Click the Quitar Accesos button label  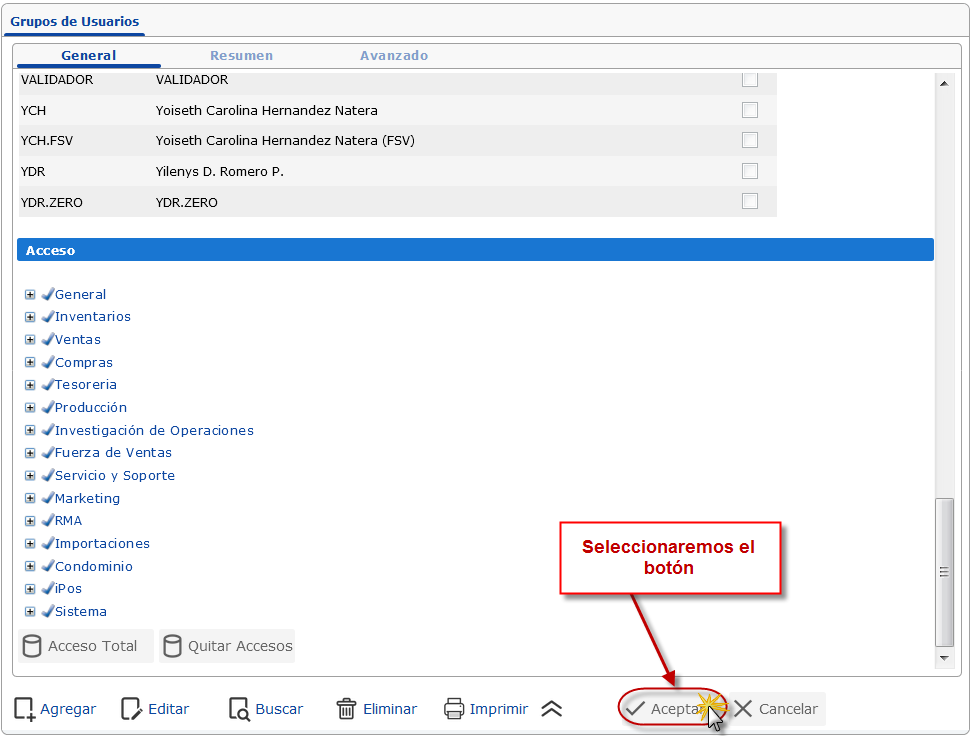240,646
